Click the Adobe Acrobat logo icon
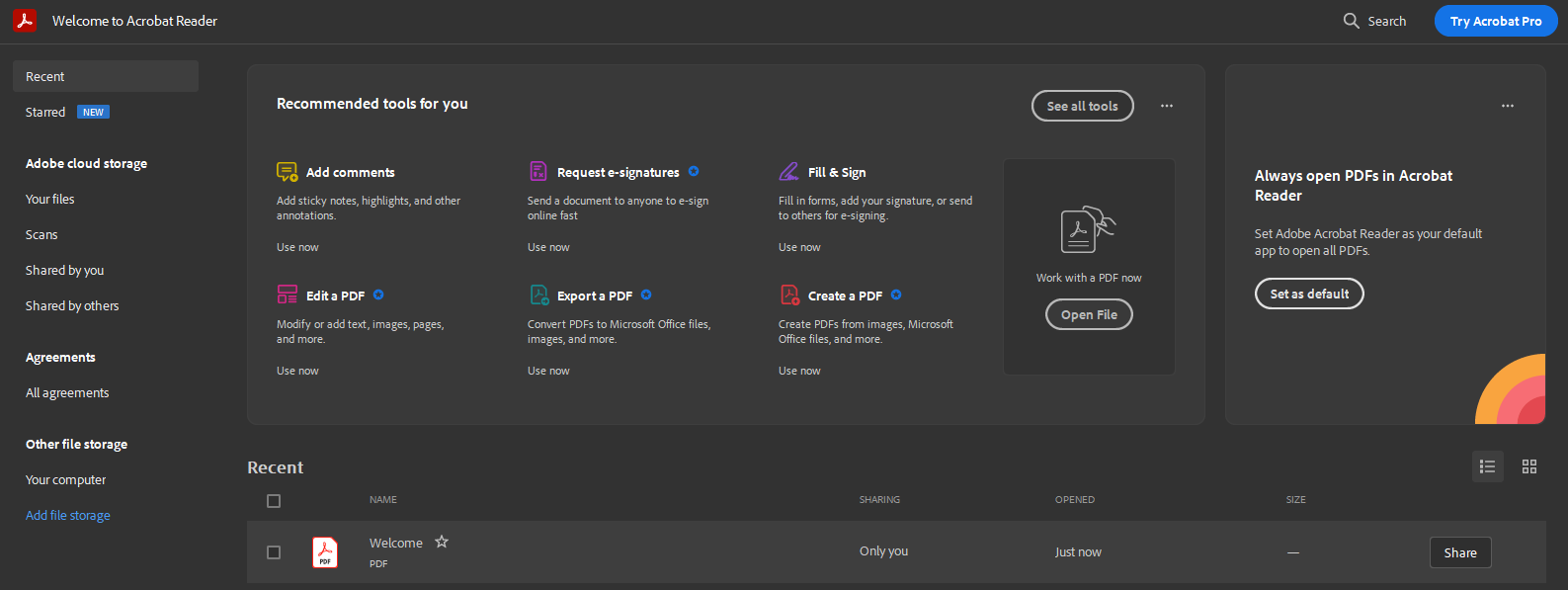Image resolution: width=1568 pixels, height=590 pixels. click(25, 21)
